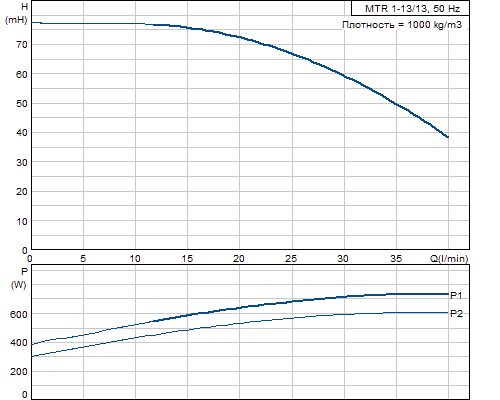Click the 15 tick on flow axis
Viewport: 500px width, 400px height.
(187, 259)
